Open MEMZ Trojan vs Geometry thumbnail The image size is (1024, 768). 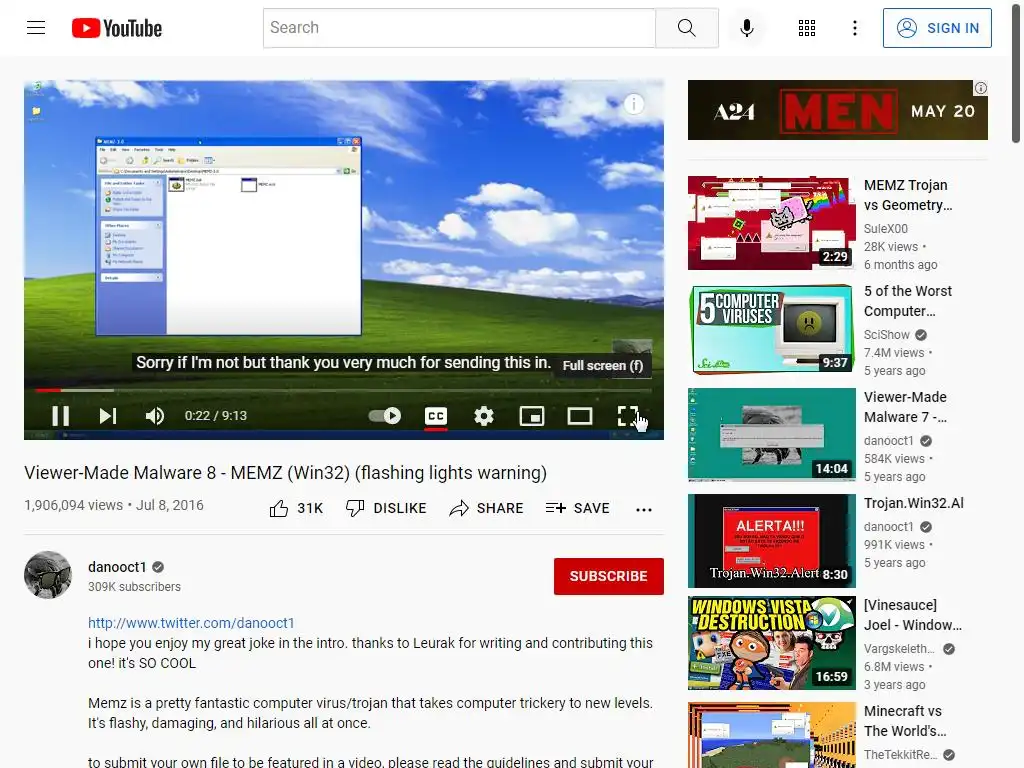(771, 223)
